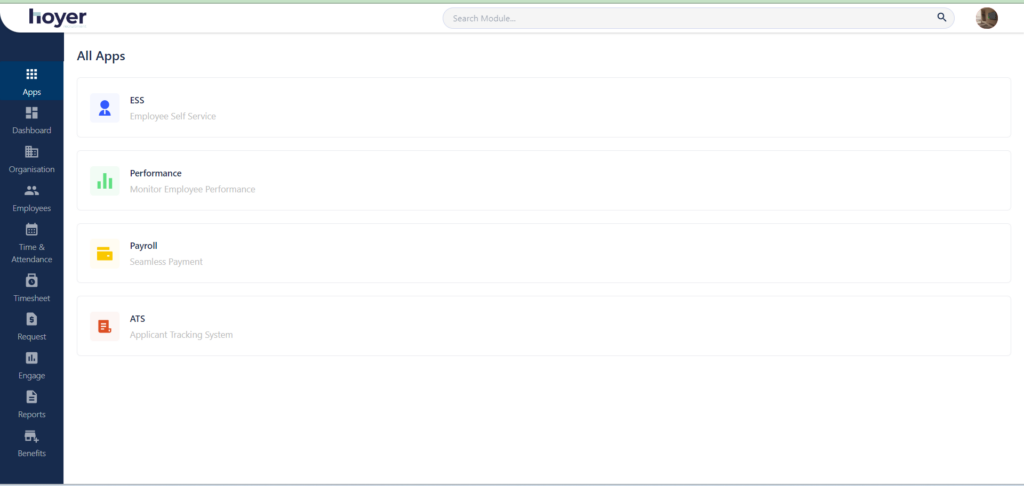
Task: Open the ATS app title
Action: (137, 319)
